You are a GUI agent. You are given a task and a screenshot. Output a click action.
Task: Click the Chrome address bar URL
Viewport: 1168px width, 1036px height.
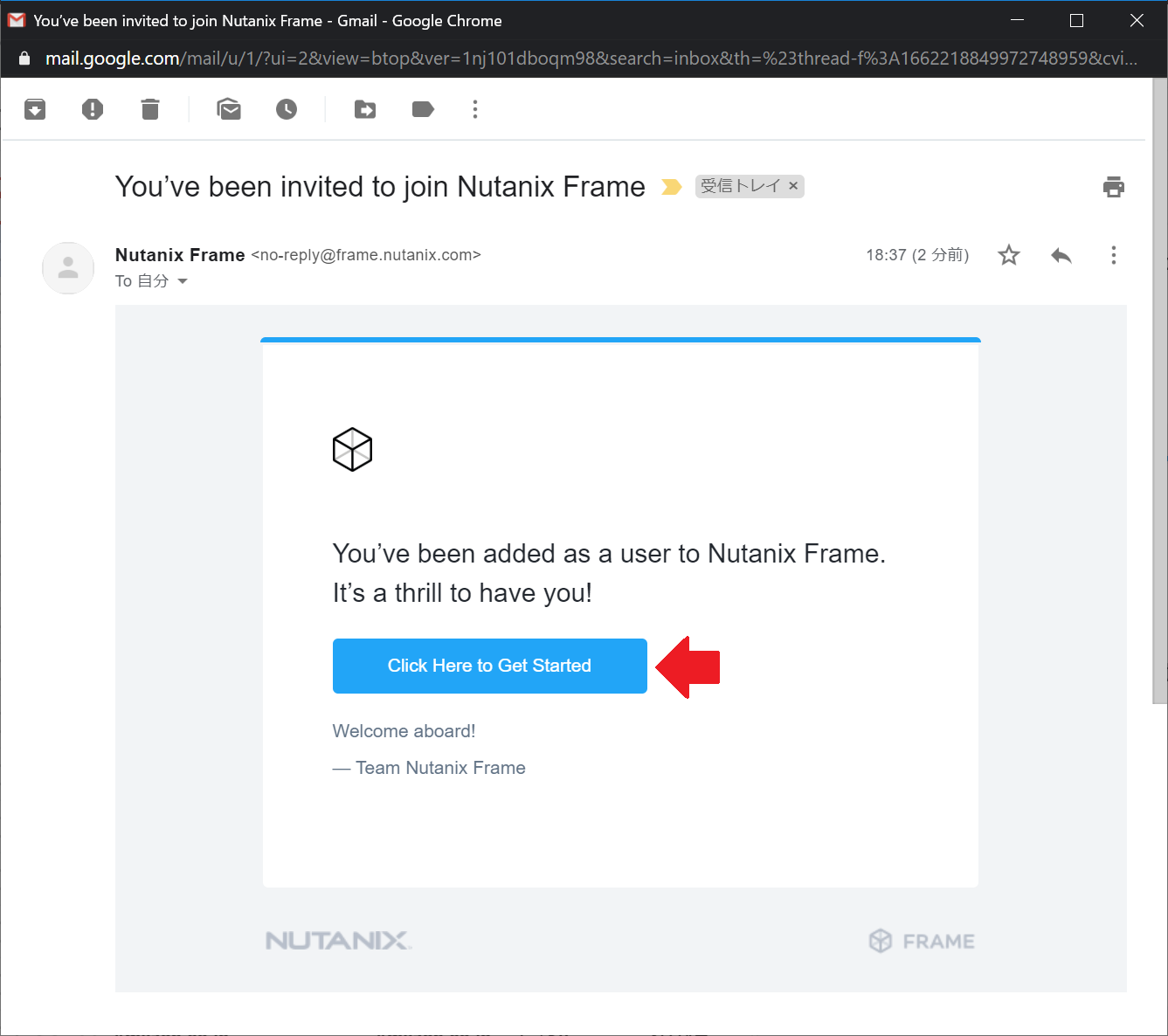click(x=591, y=59)
